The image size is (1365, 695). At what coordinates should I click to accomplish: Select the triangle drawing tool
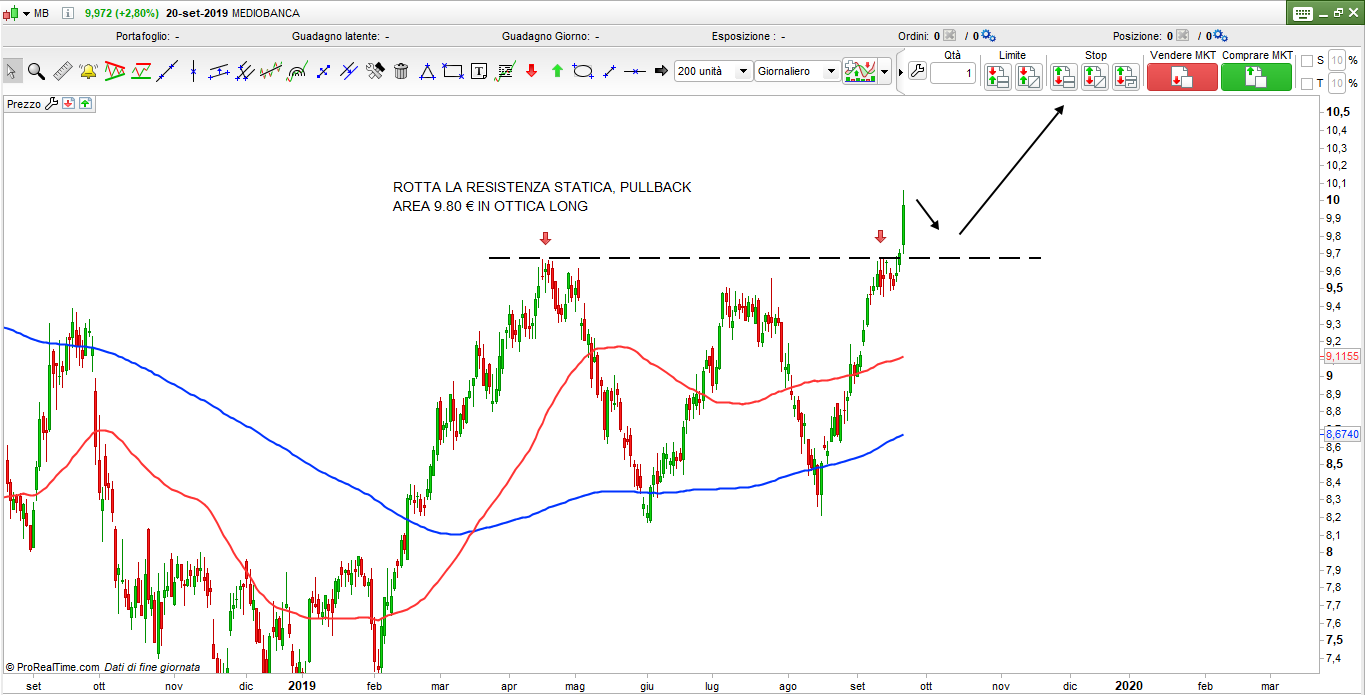click(x=427, y=71)
